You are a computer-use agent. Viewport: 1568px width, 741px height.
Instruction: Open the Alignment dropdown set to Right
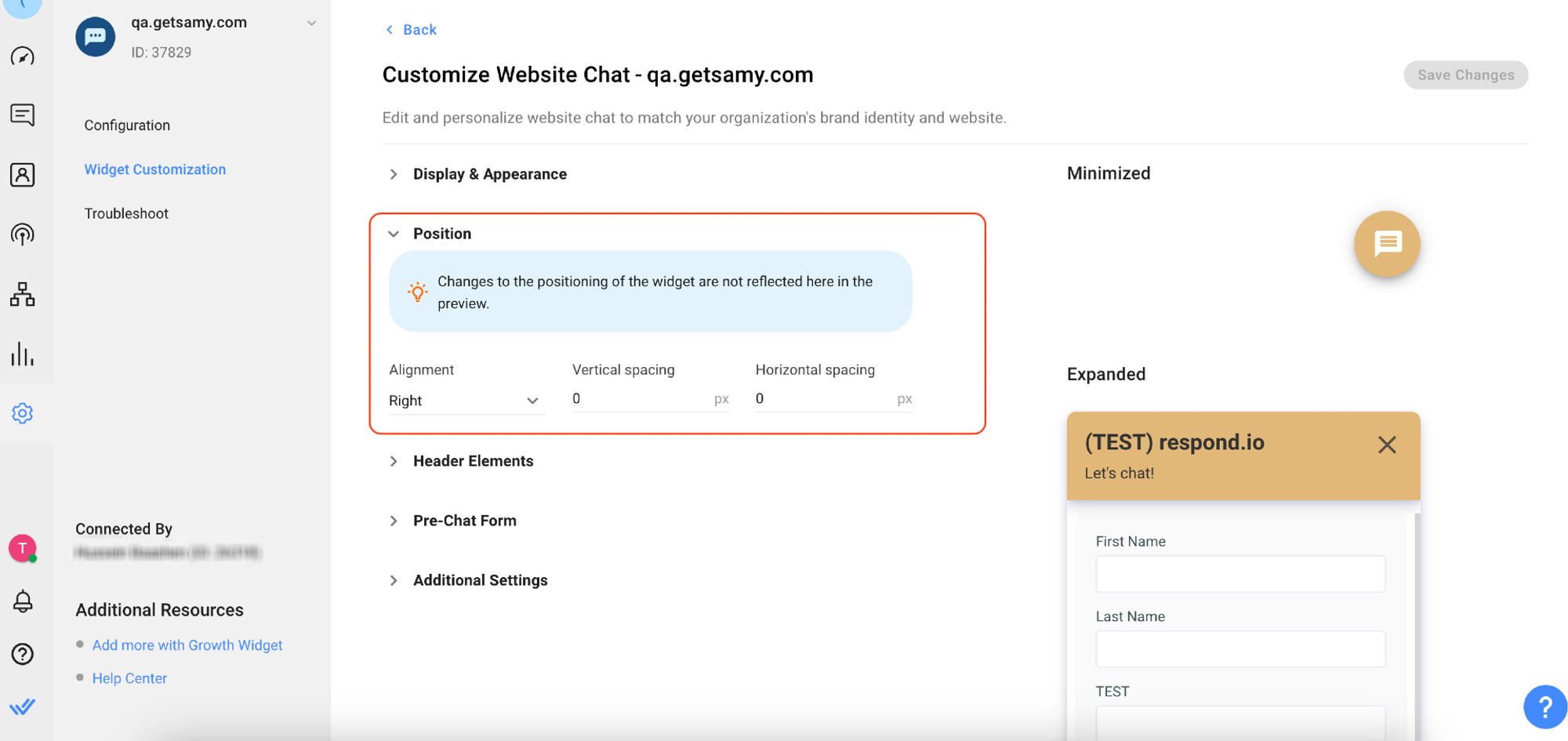[464, 401]
